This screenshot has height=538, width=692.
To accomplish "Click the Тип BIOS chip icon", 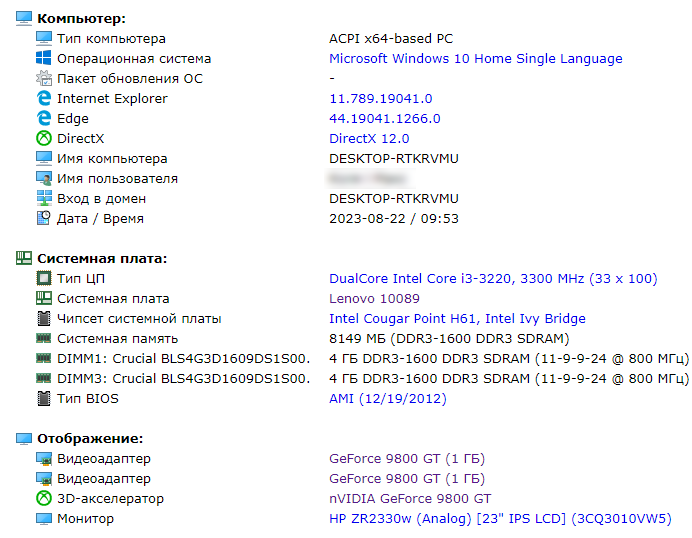I will 44,399.
